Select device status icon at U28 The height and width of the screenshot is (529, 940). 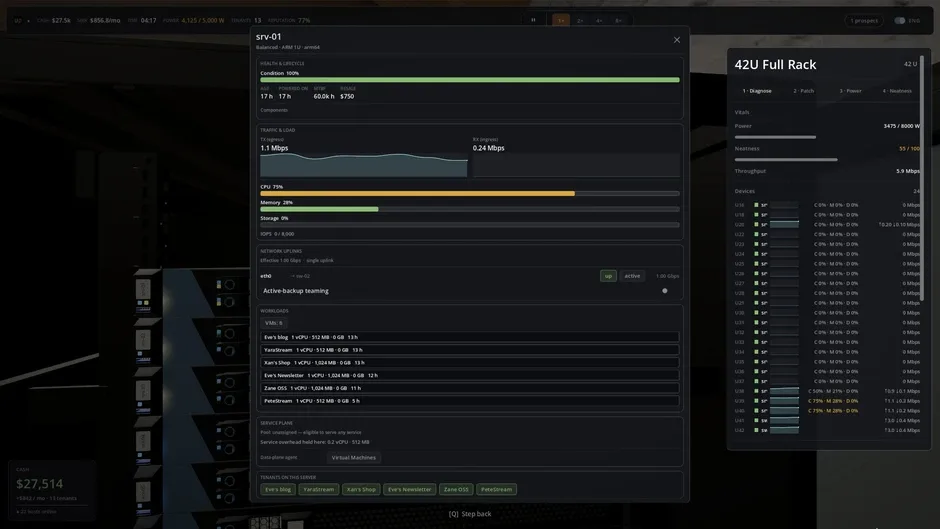(x=756, y=293)
